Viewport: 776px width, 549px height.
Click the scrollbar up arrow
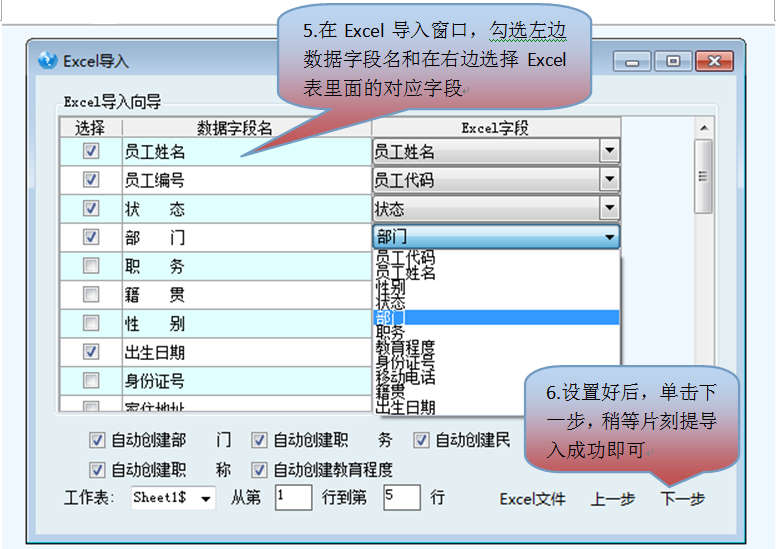[704, 128]
